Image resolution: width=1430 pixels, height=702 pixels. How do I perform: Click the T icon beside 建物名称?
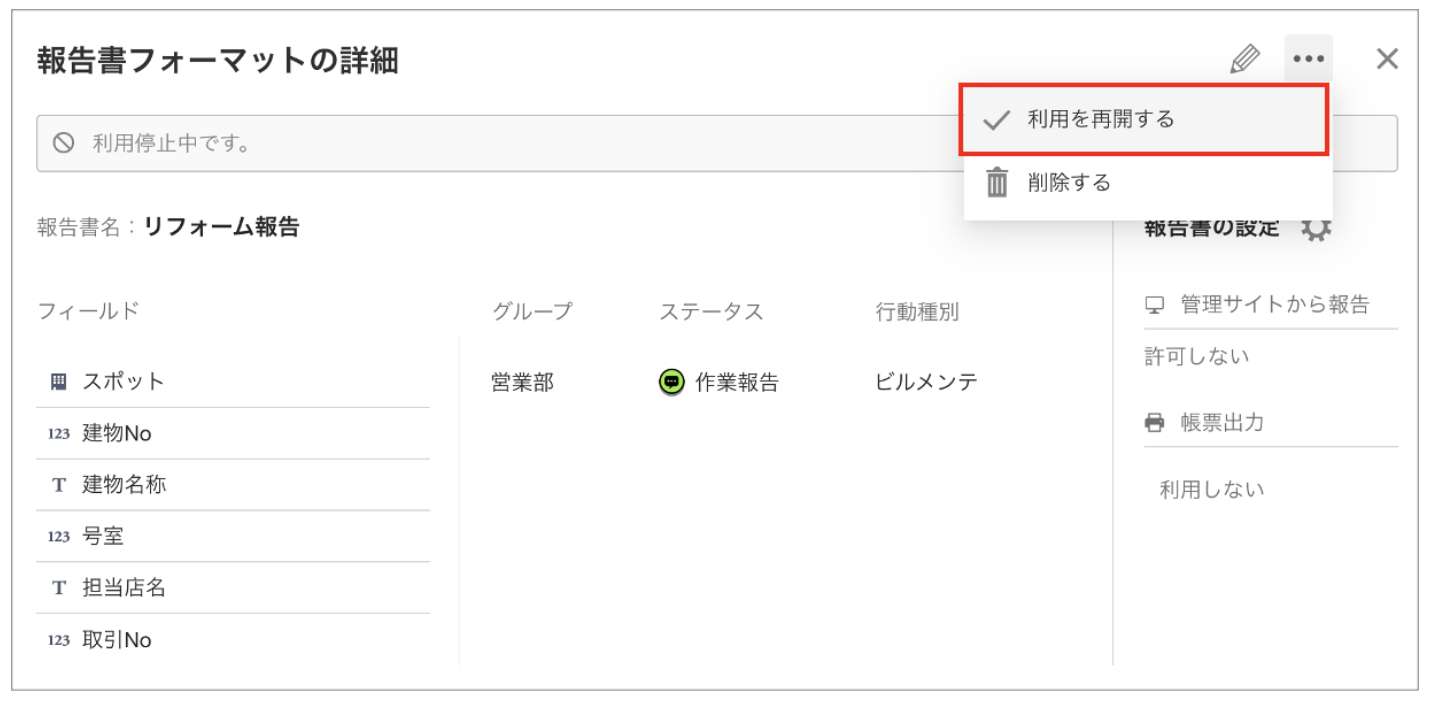pos(59,485)
